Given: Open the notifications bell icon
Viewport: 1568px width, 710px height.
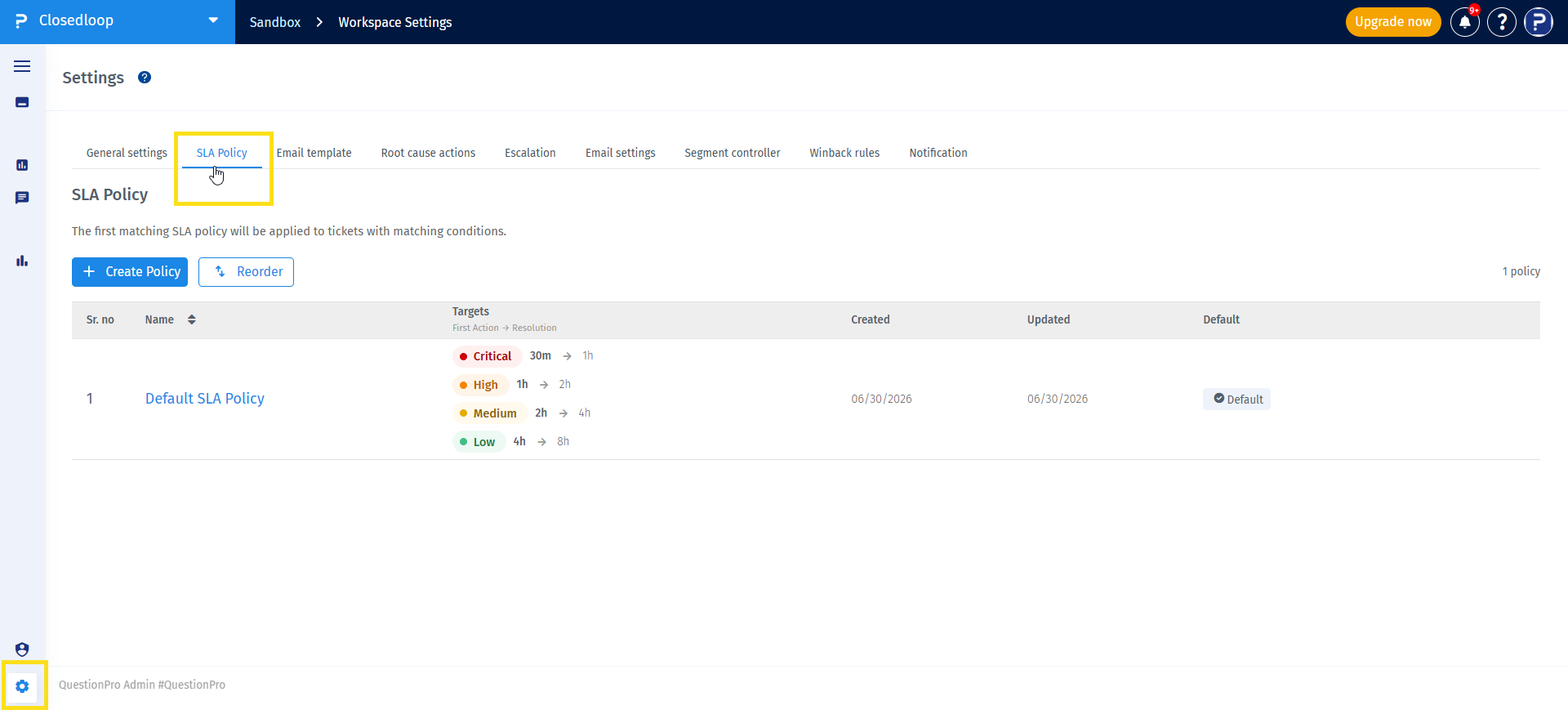Looking at the screenshot, I should click(x=1465, y=22).
